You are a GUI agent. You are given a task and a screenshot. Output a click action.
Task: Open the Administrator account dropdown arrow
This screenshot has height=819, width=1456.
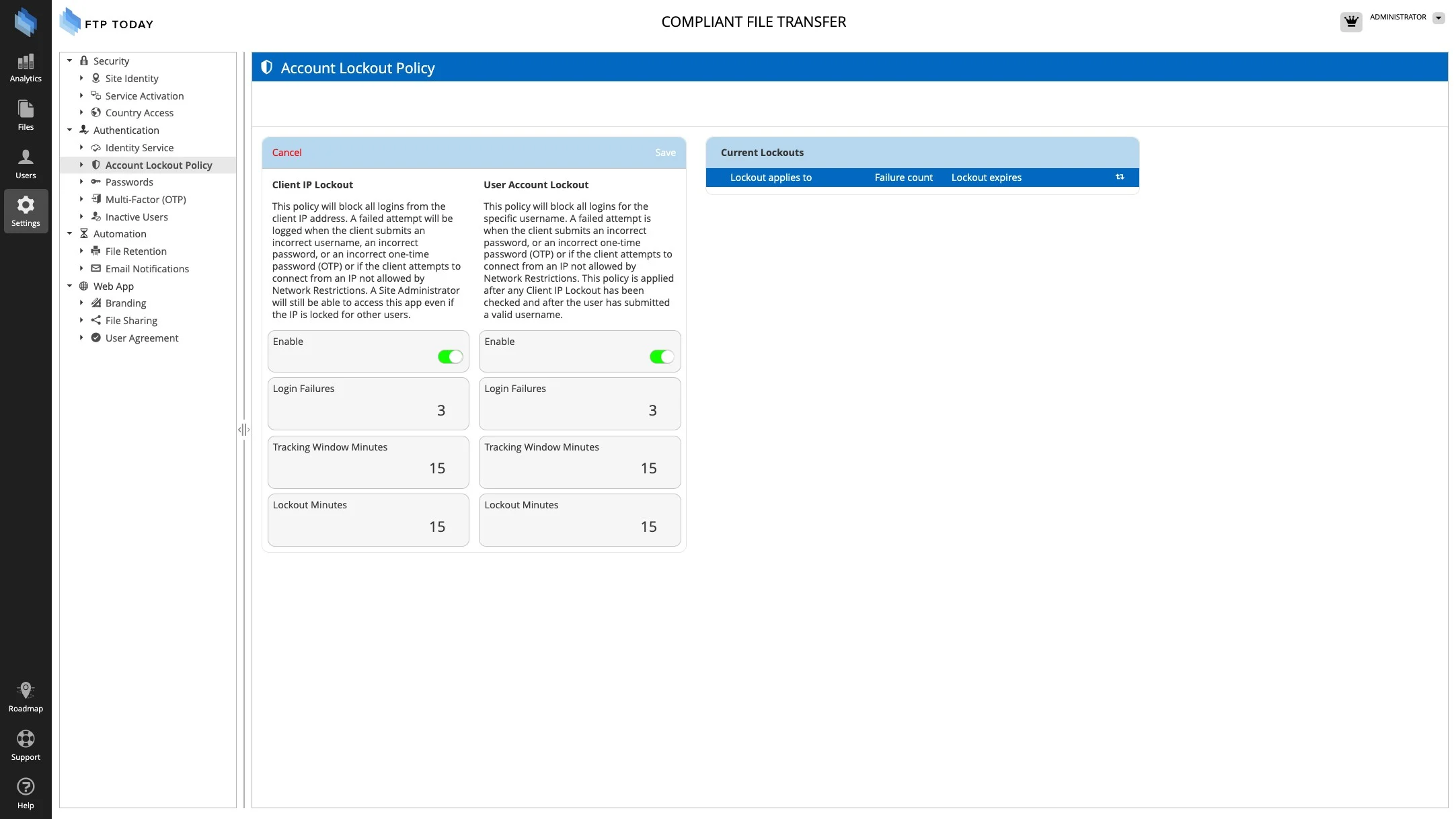tap(1439, 18)
